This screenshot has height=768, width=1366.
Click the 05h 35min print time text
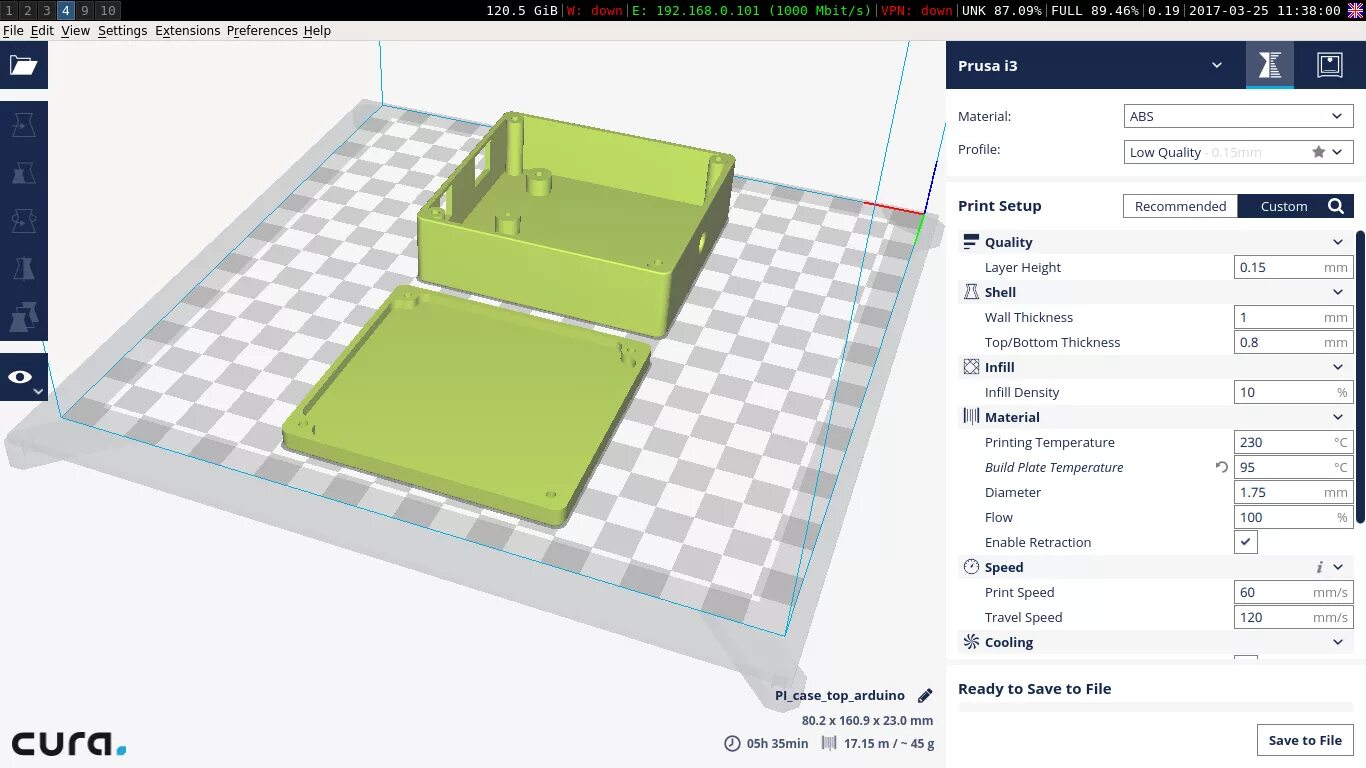click(x=777, y=743)
